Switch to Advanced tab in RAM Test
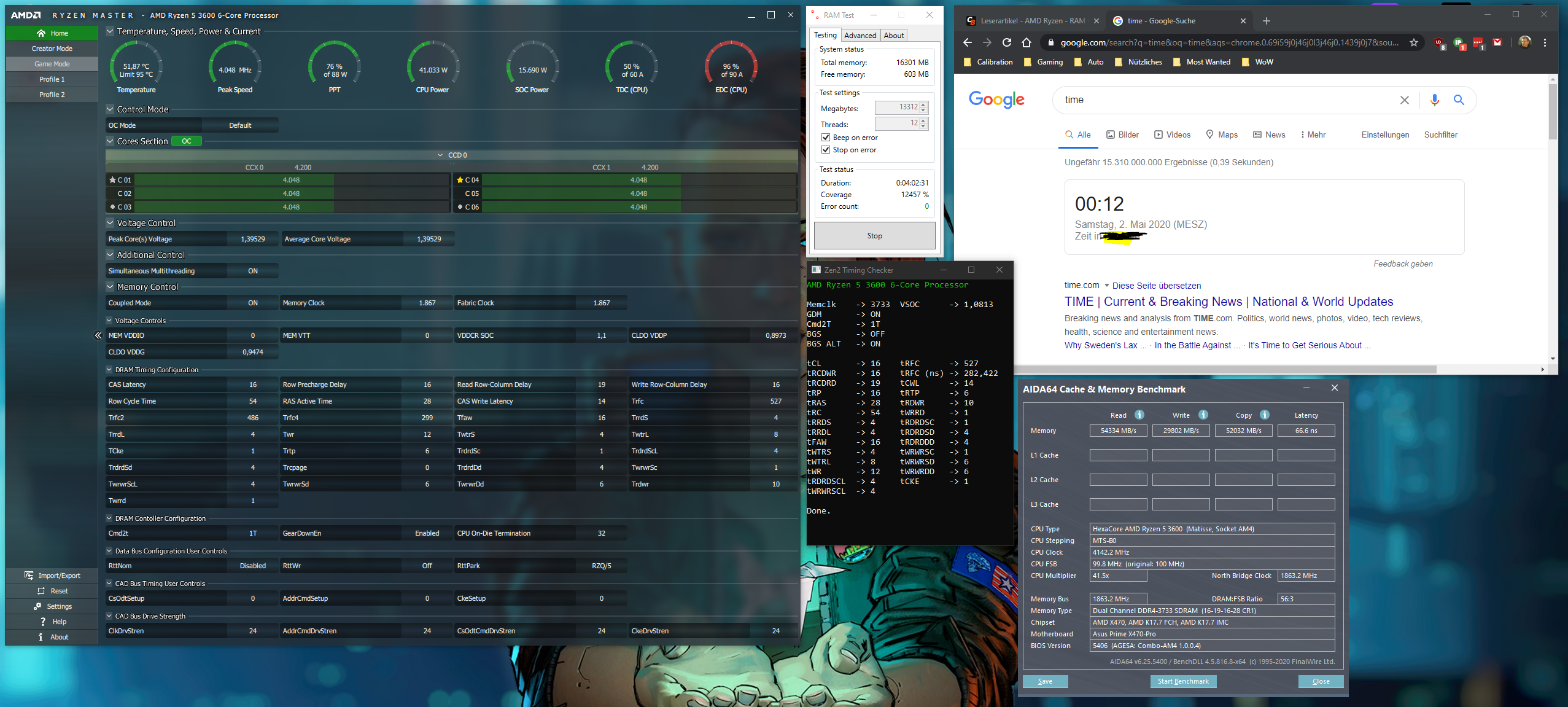Viewport: 1568px width, 707px height. [x=860, y=36]
